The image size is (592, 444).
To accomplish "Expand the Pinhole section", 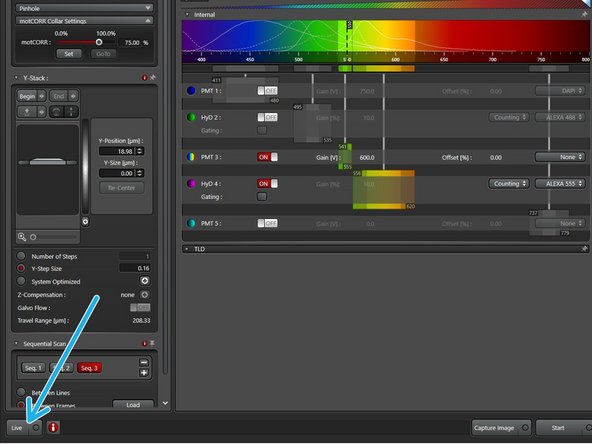I will tap(148, 8).
